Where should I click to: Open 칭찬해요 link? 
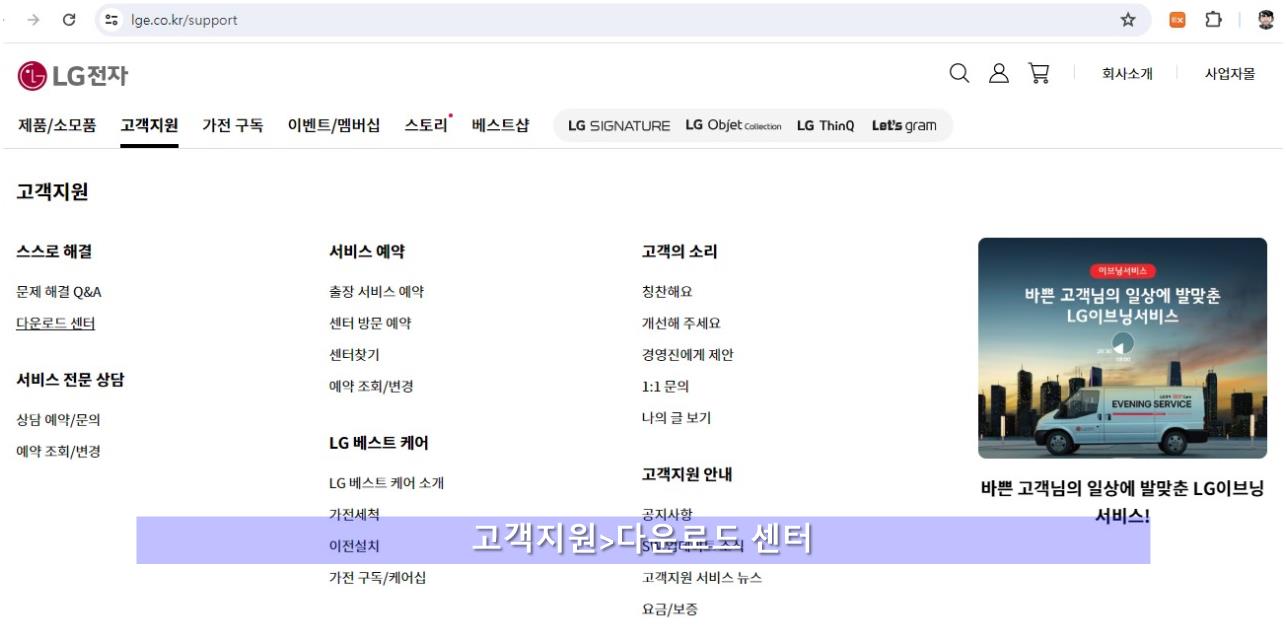tap(667, 292)
